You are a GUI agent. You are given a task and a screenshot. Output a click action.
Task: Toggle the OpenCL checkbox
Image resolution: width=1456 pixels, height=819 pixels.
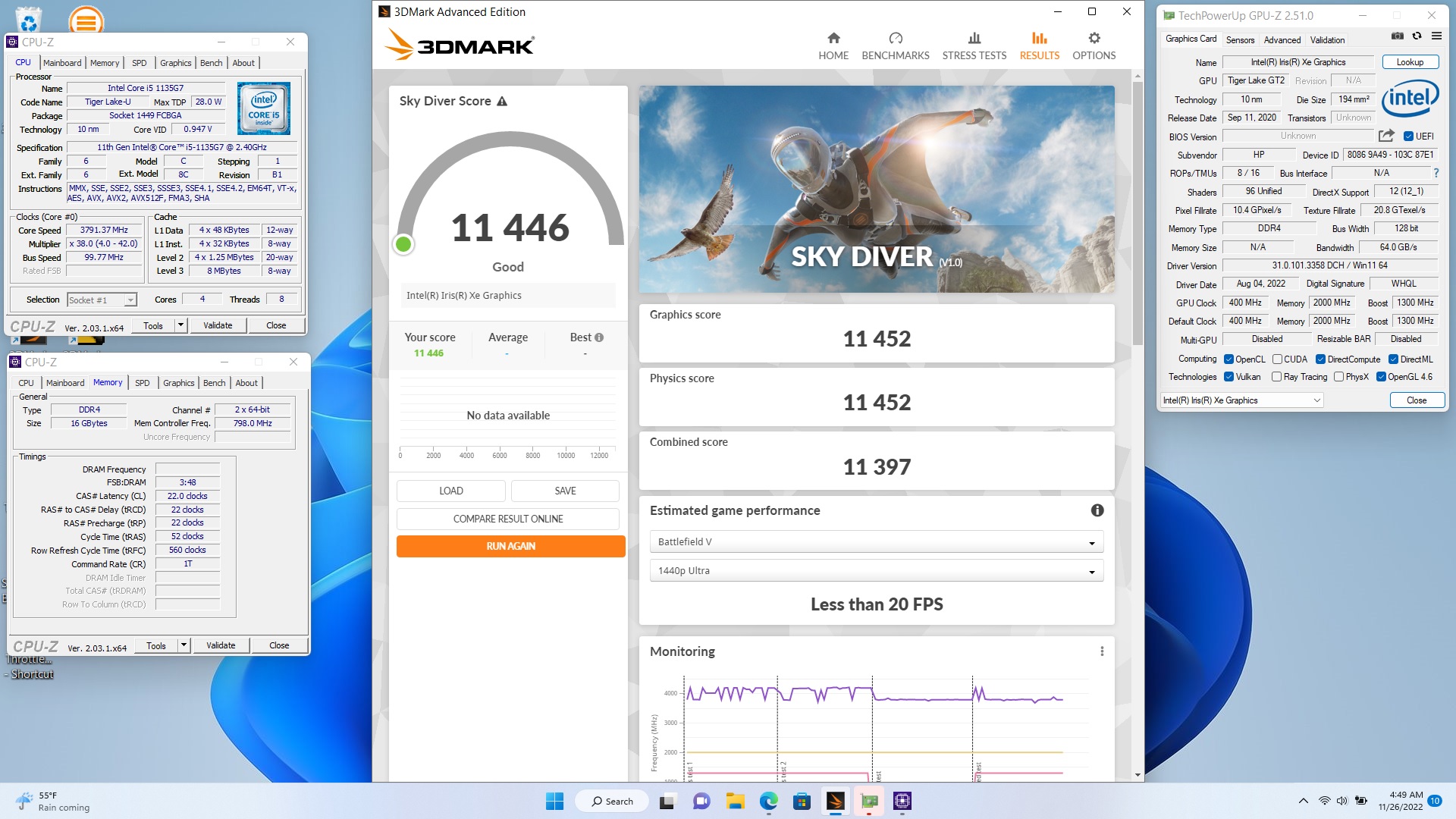coord(1228,359)
